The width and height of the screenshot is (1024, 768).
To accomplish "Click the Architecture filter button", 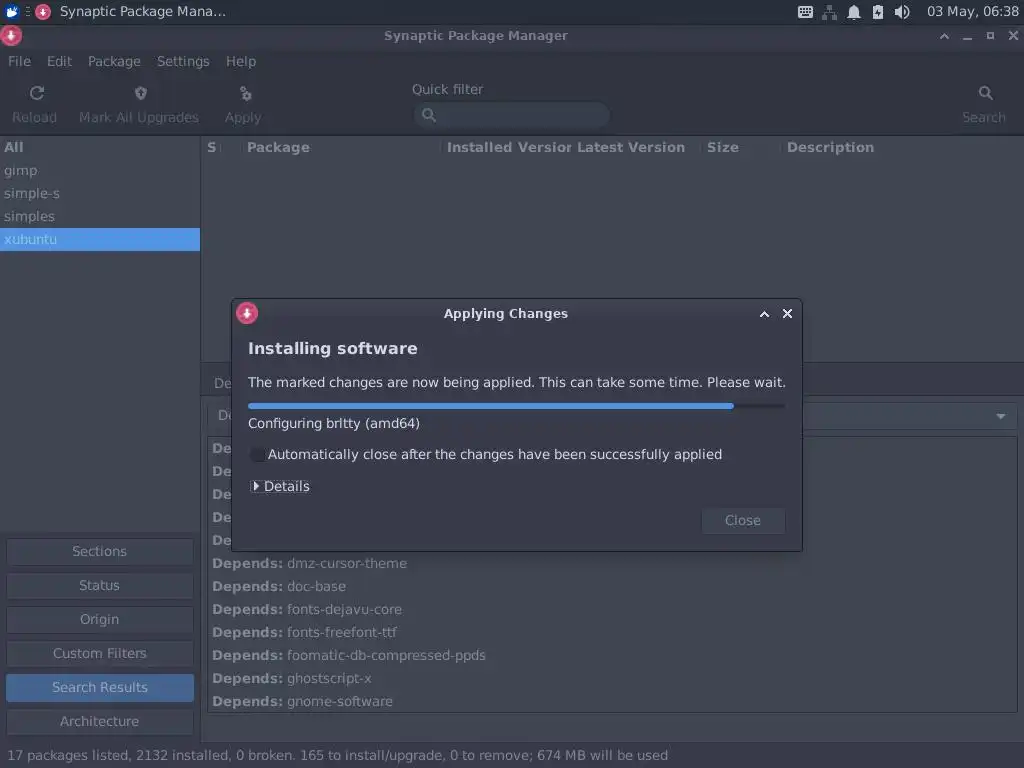I will (x=100, y=722).
